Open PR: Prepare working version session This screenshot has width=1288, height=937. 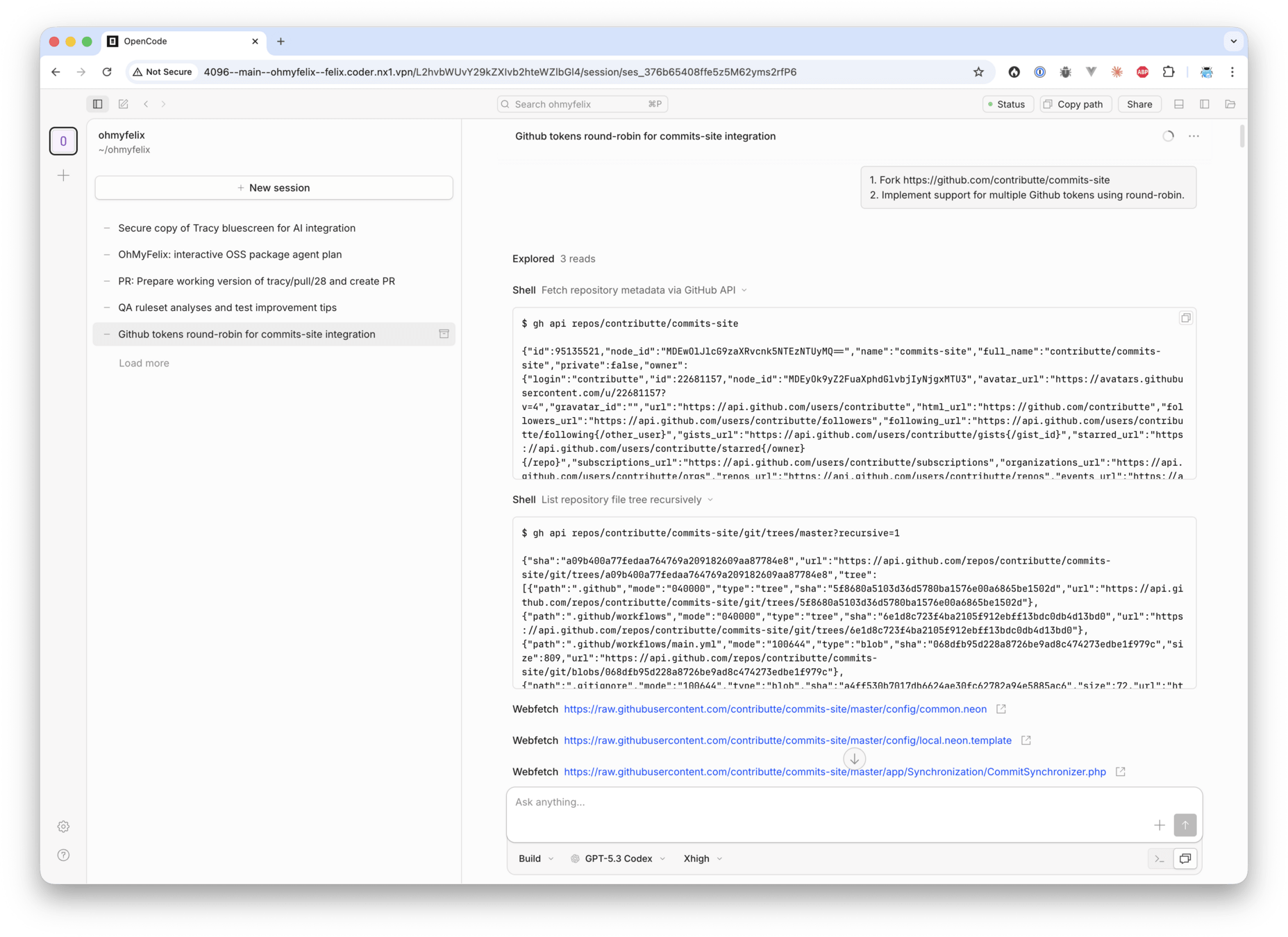[274, 281]
